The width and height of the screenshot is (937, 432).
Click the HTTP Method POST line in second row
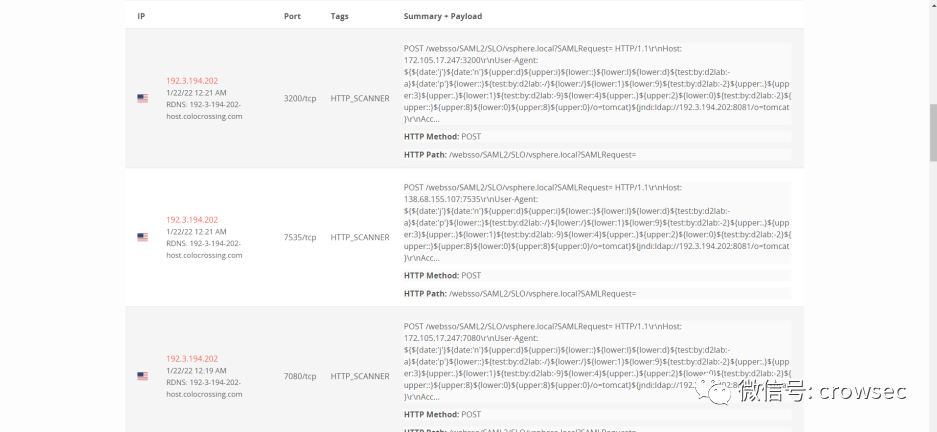442,275
